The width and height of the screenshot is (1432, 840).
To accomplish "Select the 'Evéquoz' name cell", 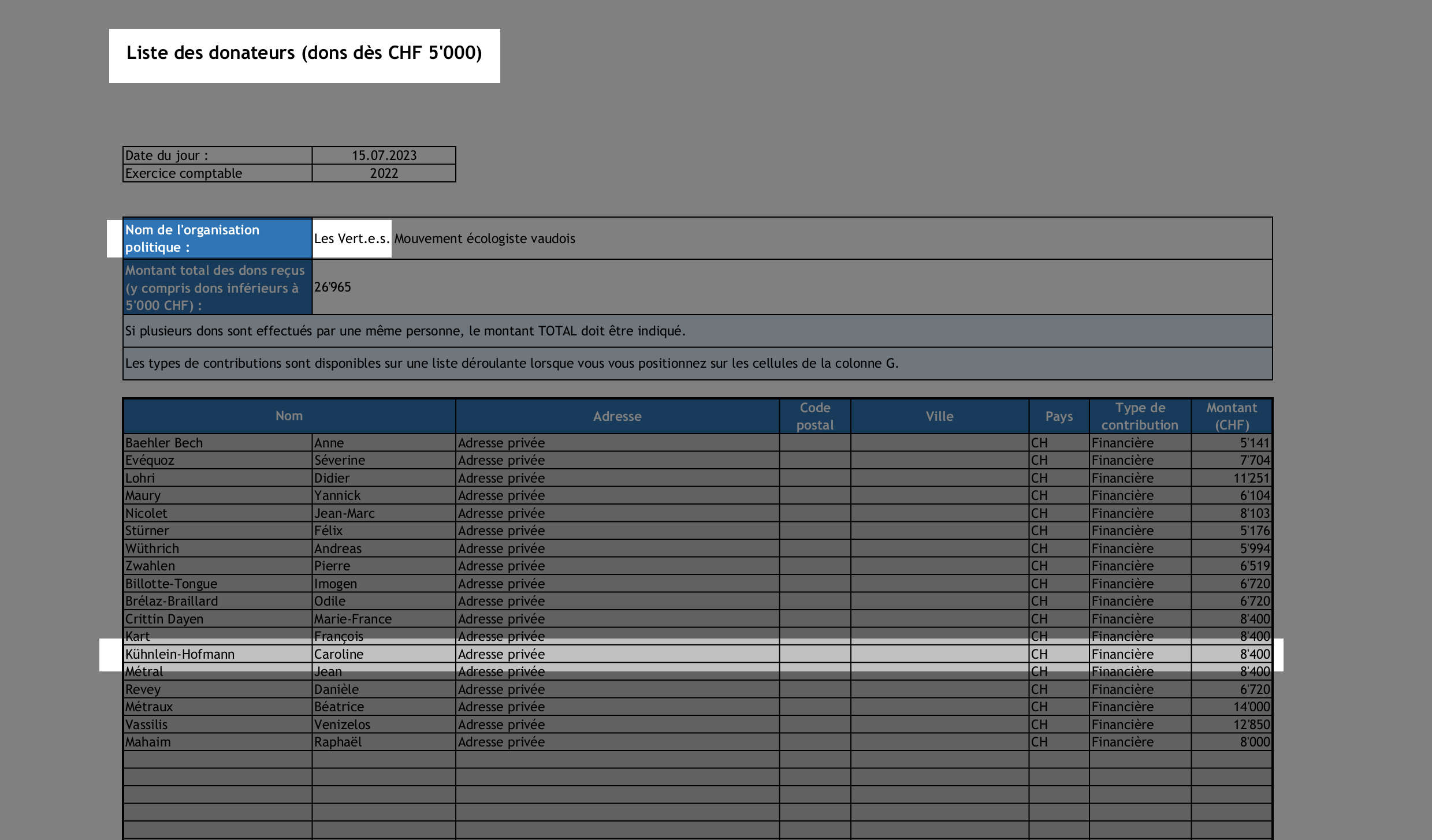I will click(218, 460).
